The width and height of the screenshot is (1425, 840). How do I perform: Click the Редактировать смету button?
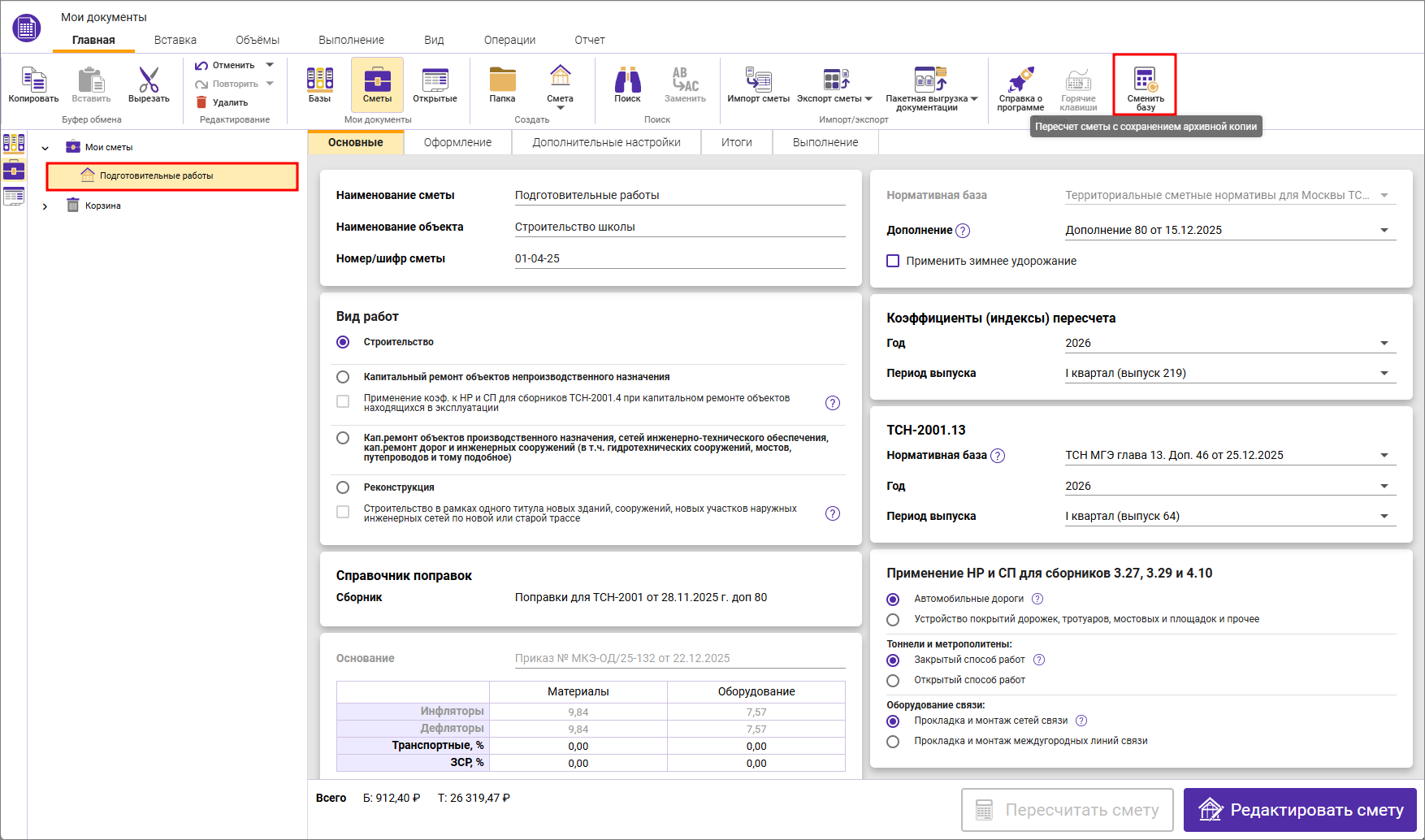pos(1300,810)
